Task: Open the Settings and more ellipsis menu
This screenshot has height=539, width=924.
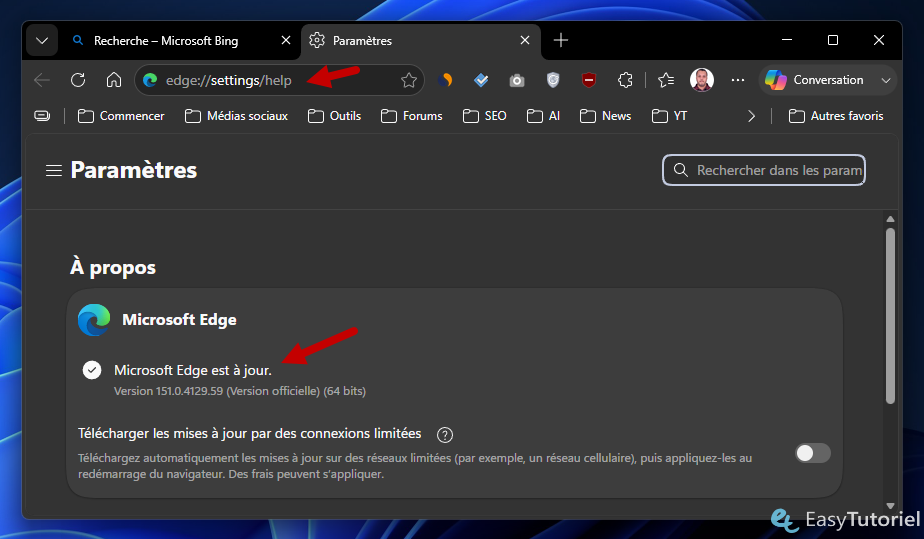Action: click(738, 80)
